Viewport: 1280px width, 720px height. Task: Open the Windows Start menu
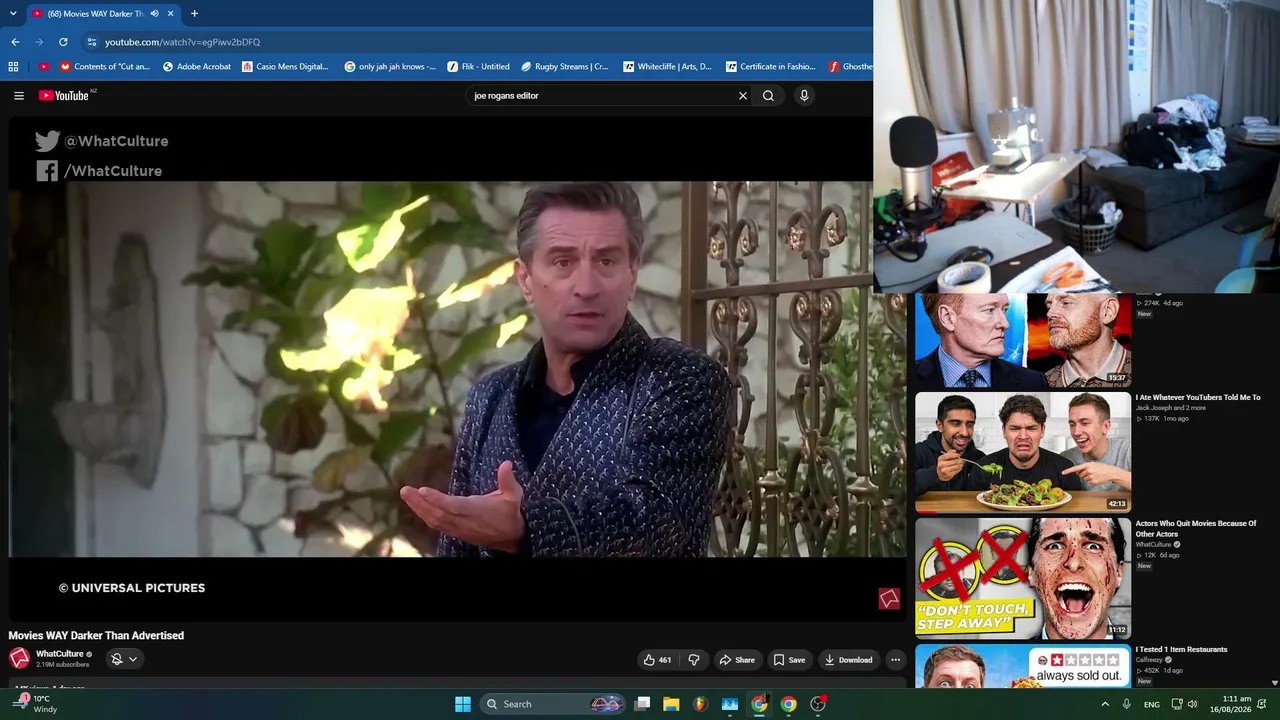click(462, 704)
